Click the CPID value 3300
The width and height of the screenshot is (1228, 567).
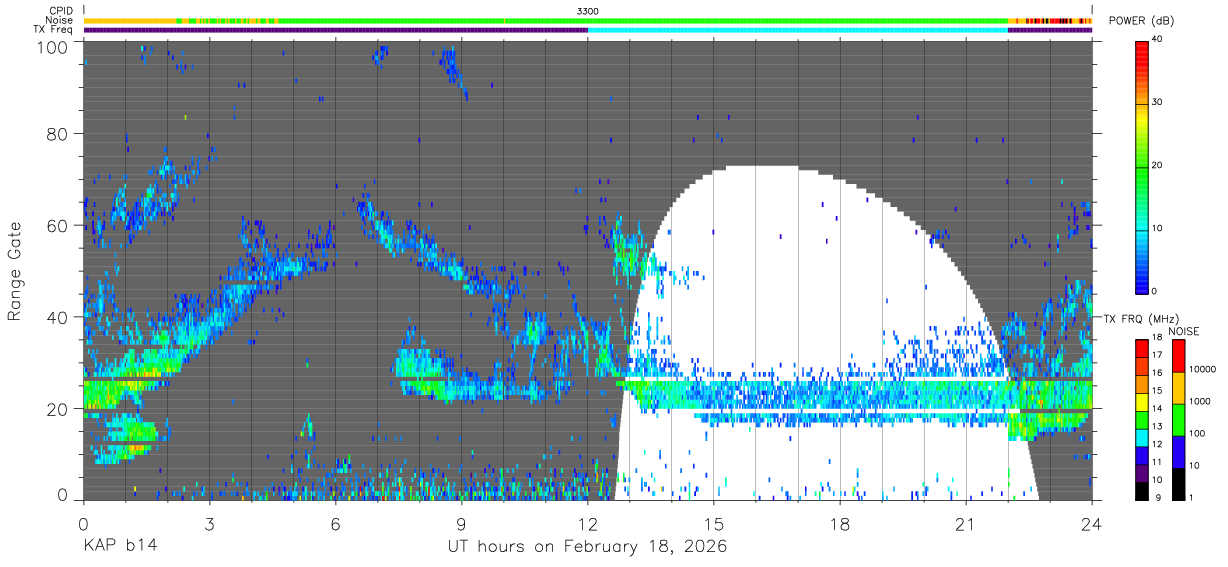point(588,11)
